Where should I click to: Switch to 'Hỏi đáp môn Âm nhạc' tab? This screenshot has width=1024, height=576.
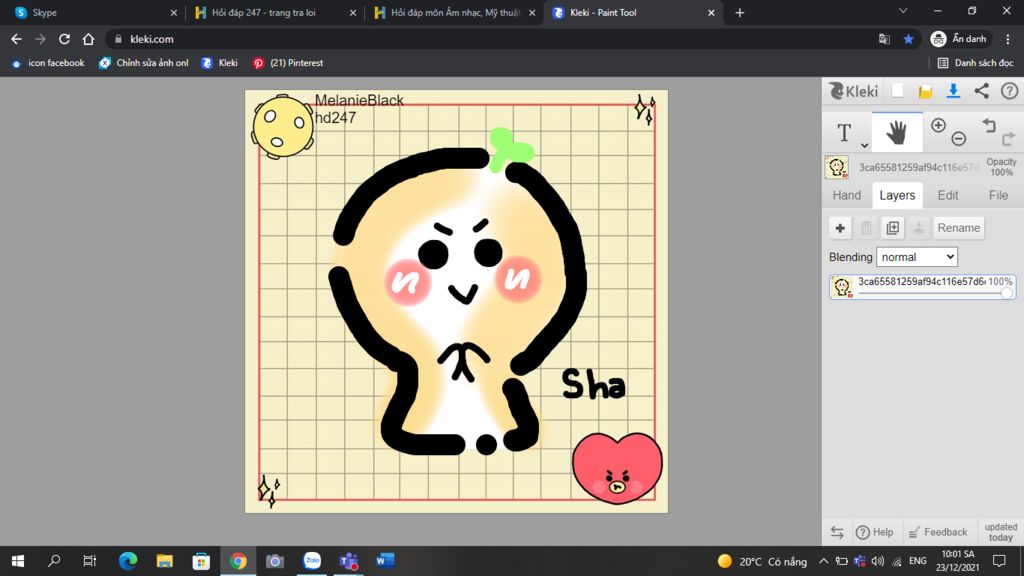point(455,13)
